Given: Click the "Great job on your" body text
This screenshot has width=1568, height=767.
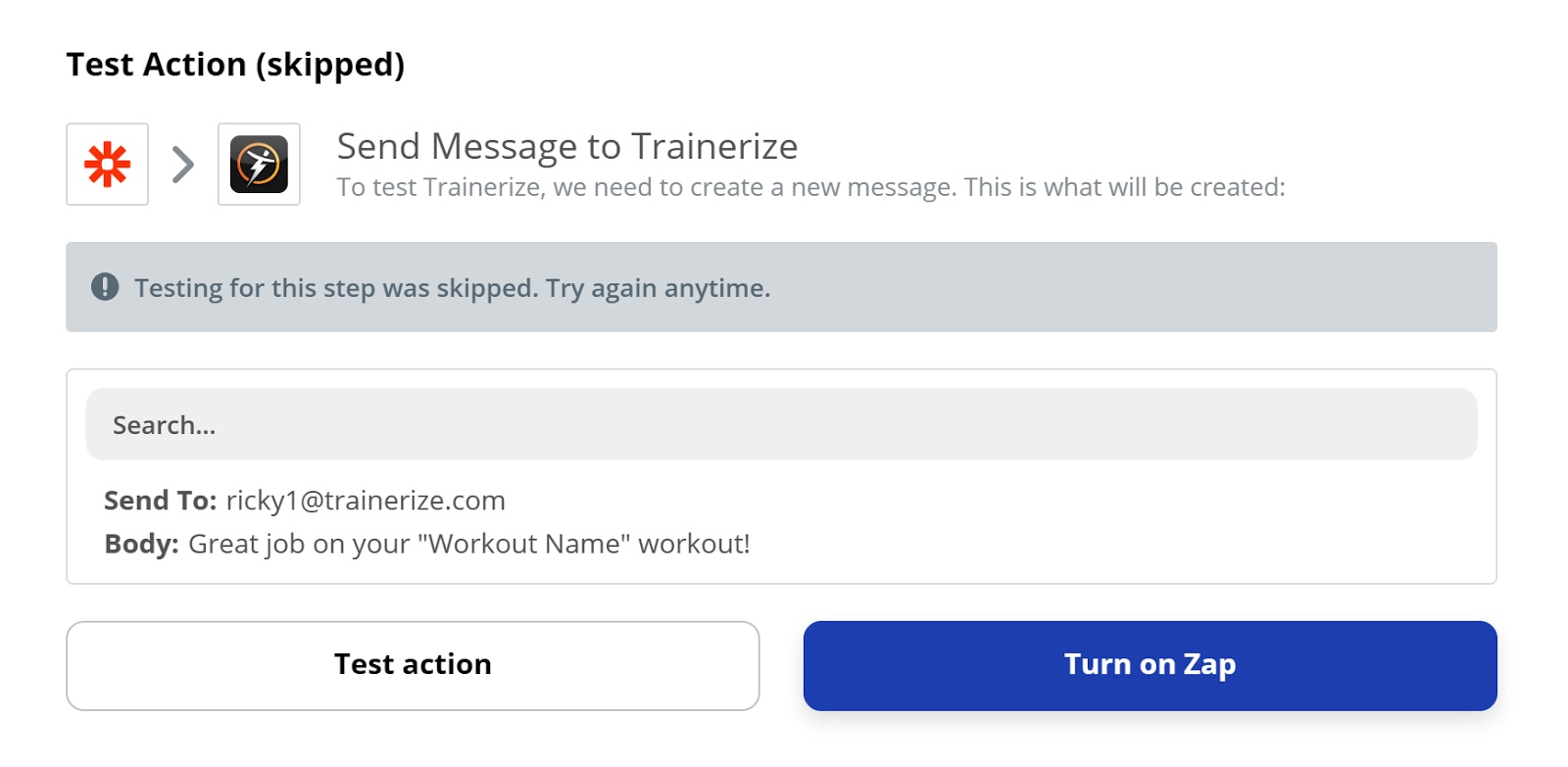Looking at the screenshot, I should click(x=299, y=544).
